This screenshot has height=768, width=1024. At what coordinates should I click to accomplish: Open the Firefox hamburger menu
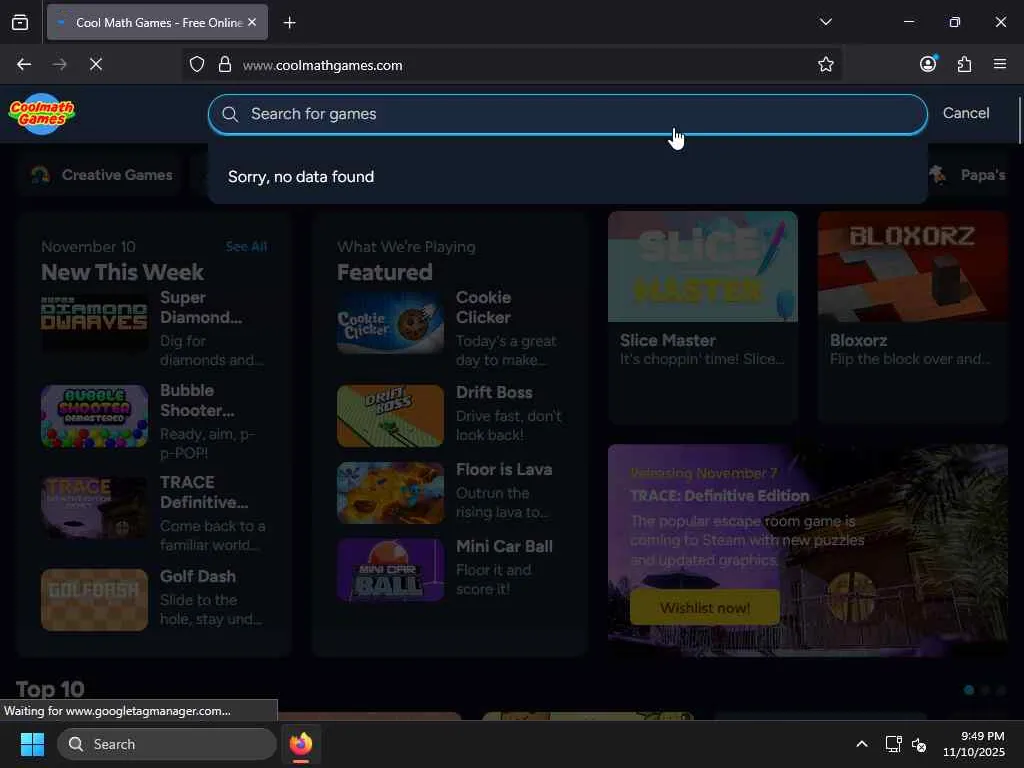pos(999,64)
